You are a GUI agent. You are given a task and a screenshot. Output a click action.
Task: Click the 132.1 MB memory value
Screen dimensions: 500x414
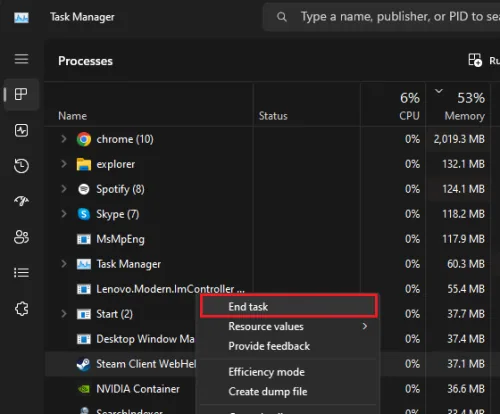pyautogui.click(x=463, y=164)
